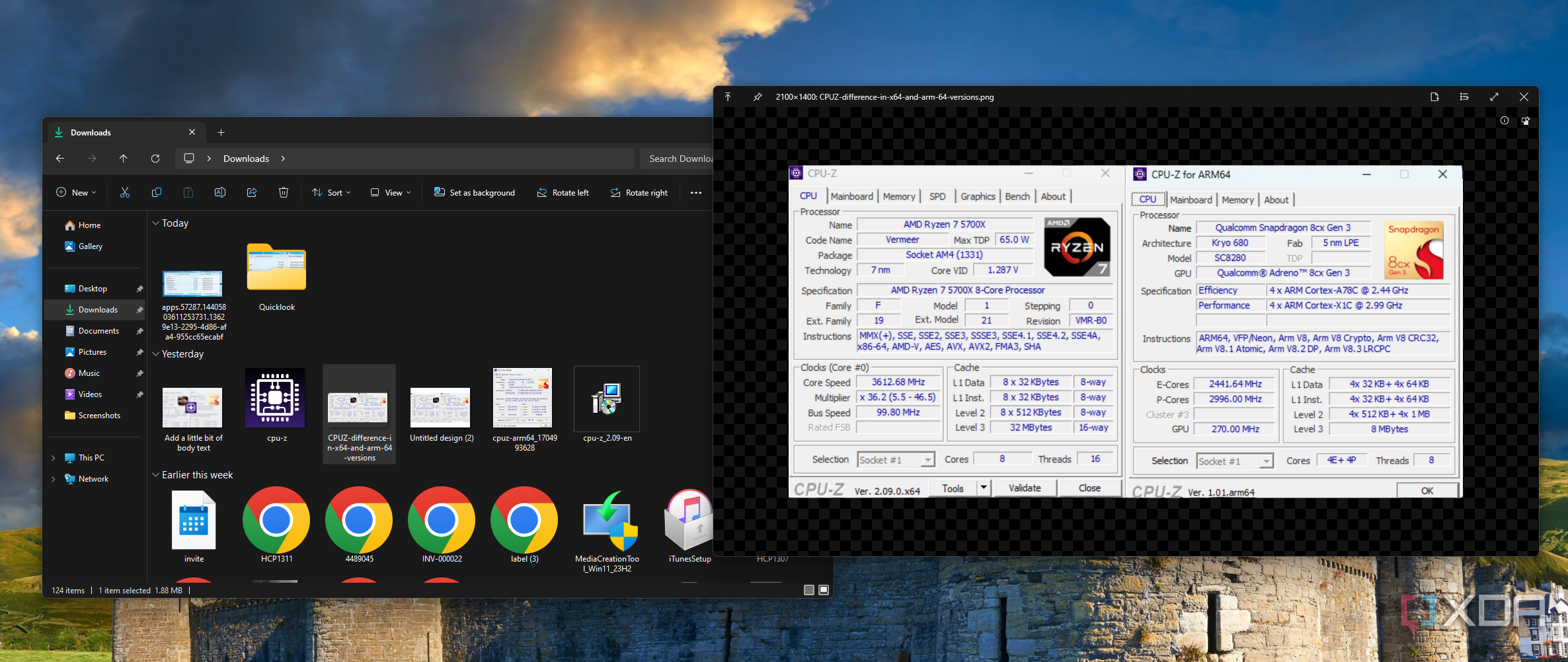Viewport: 1568px width, 662px height.
Task: Click the pin icon in the preview window title bar
Action: click(758, 97)
